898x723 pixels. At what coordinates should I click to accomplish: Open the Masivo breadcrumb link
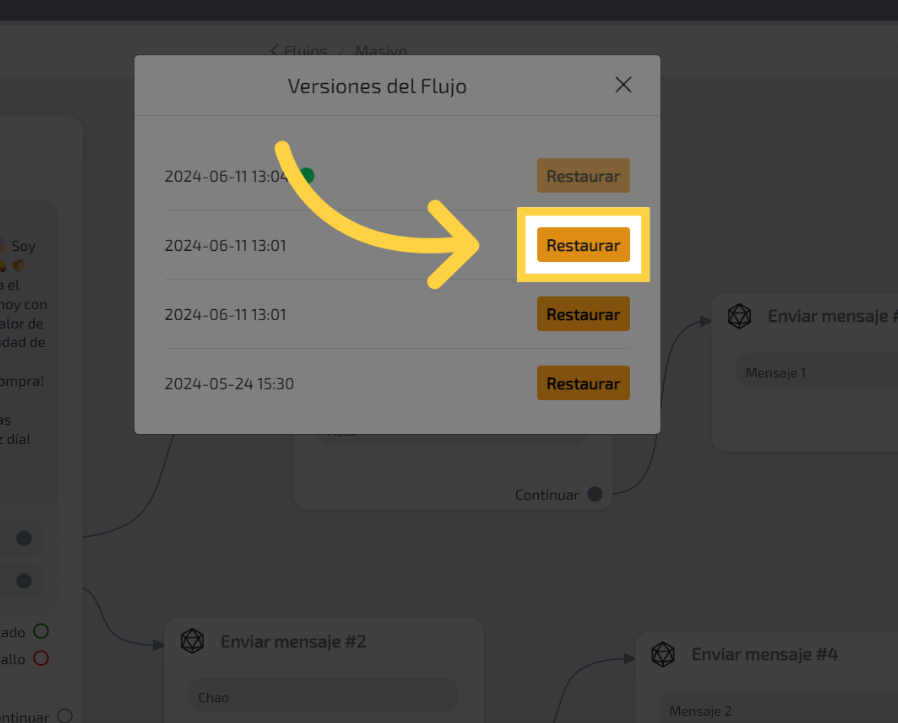click(380, 51)
